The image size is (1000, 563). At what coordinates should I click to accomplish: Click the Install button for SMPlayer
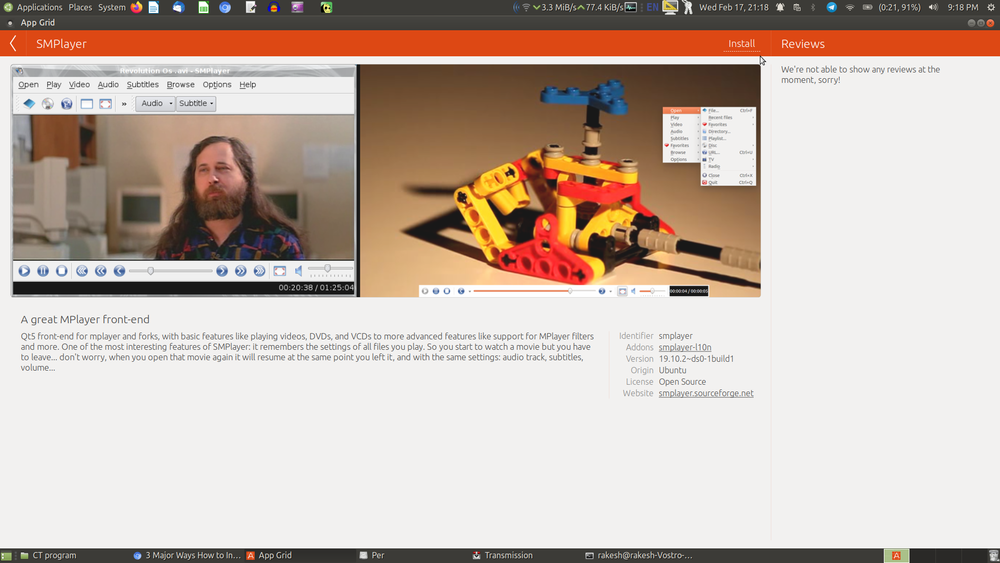pos(741,43)
